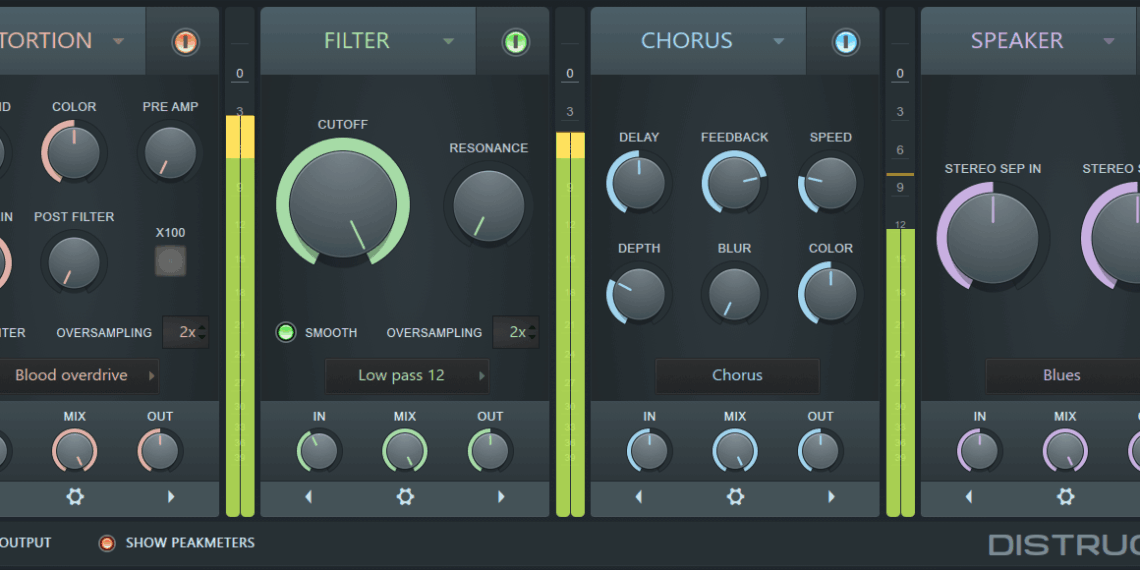Screen dimensions: 1140x570
Task: Toggle the Filter module power button
Action: click(515, 42)
